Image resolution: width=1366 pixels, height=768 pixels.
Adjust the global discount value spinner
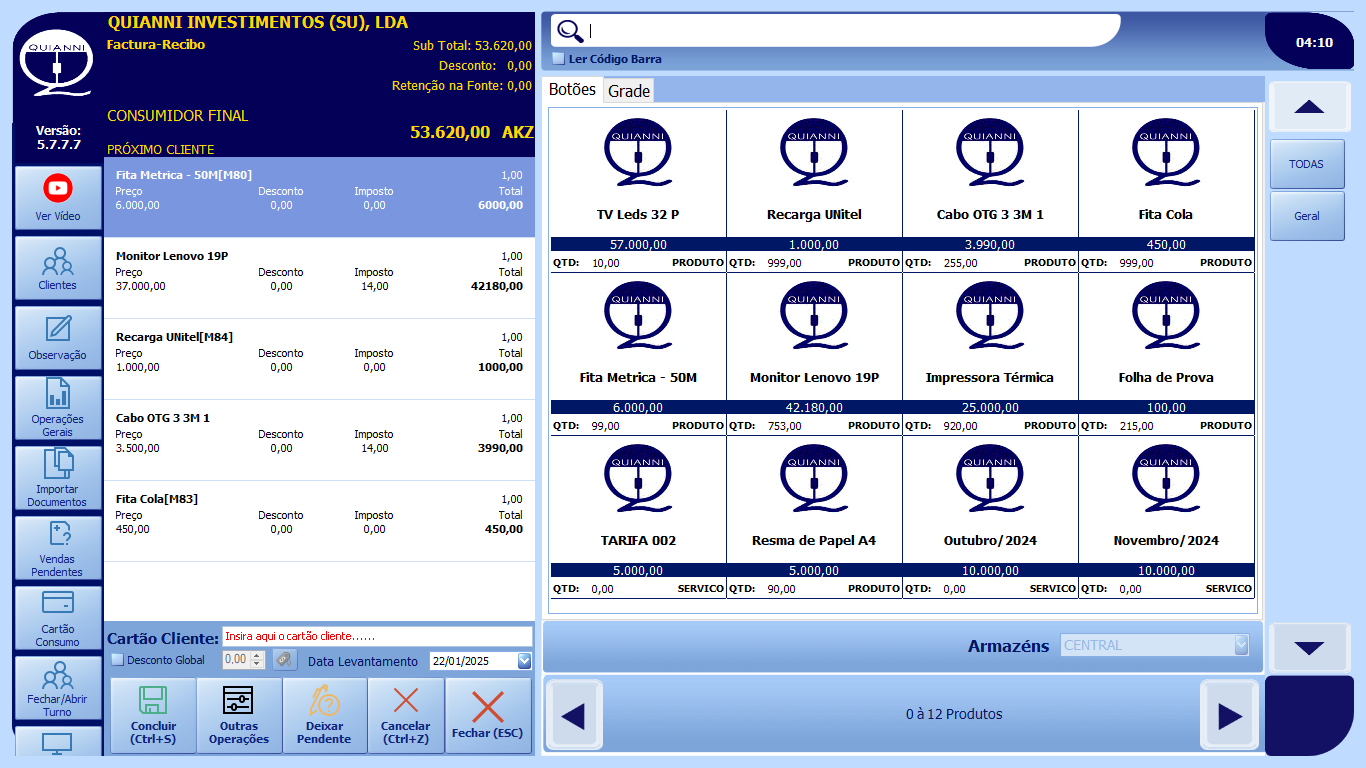tap(256, 660)
